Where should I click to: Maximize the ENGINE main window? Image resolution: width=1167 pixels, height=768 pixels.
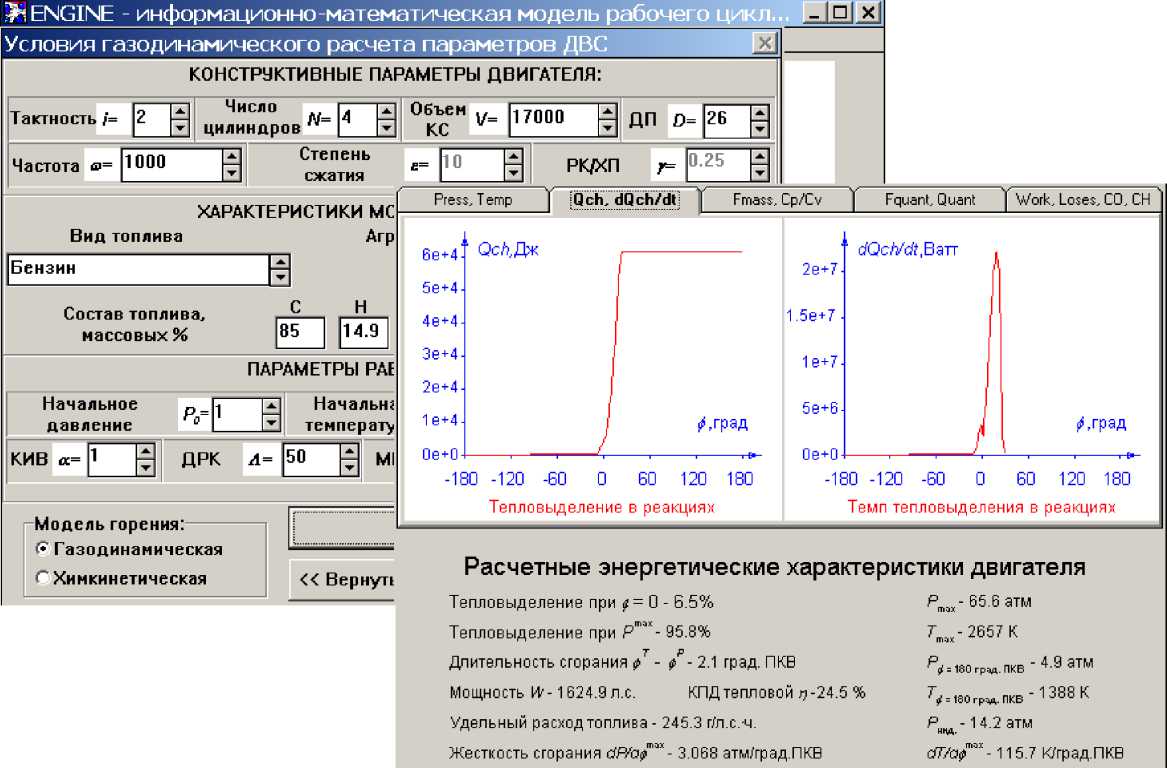pyautogui.click(x=842, y=13)
